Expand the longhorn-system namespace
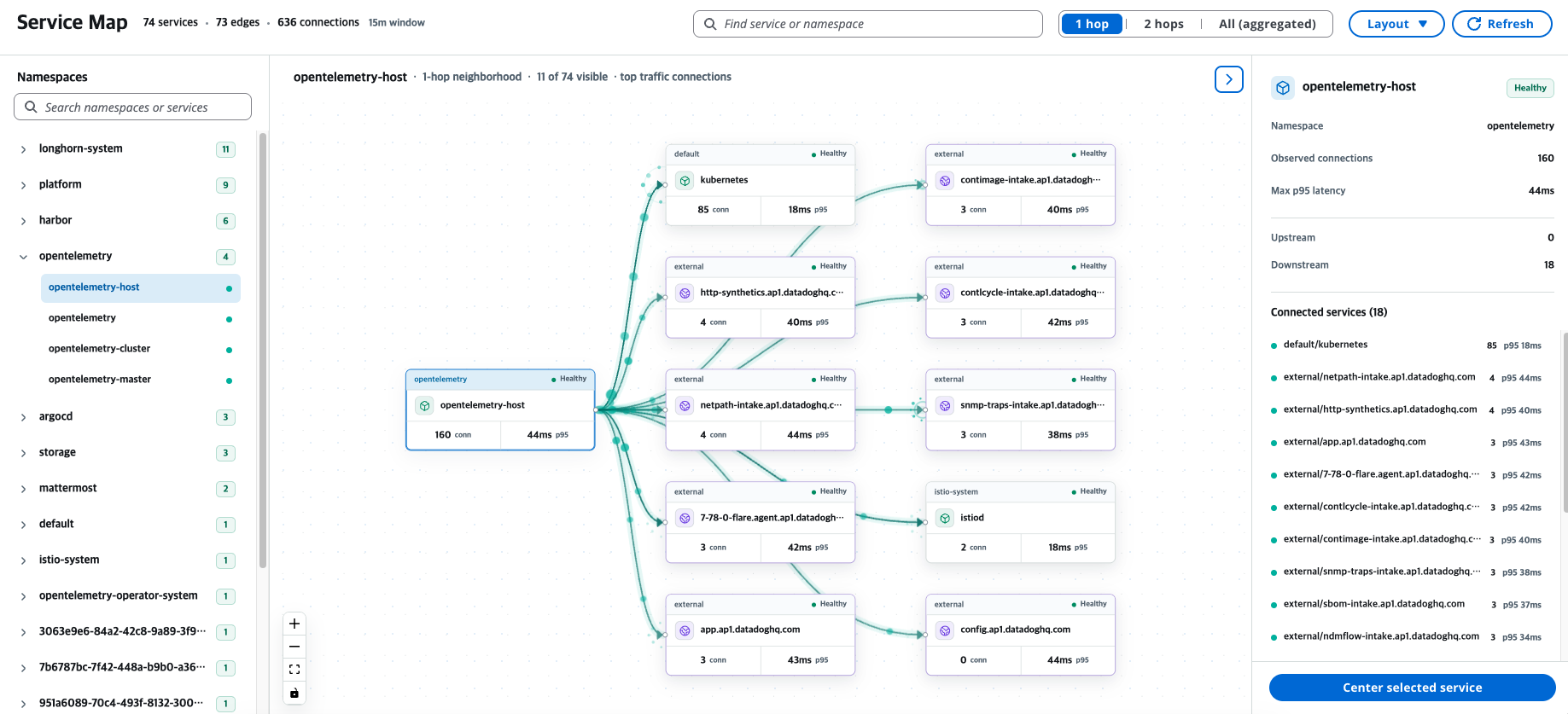 [x=23, y=149]
